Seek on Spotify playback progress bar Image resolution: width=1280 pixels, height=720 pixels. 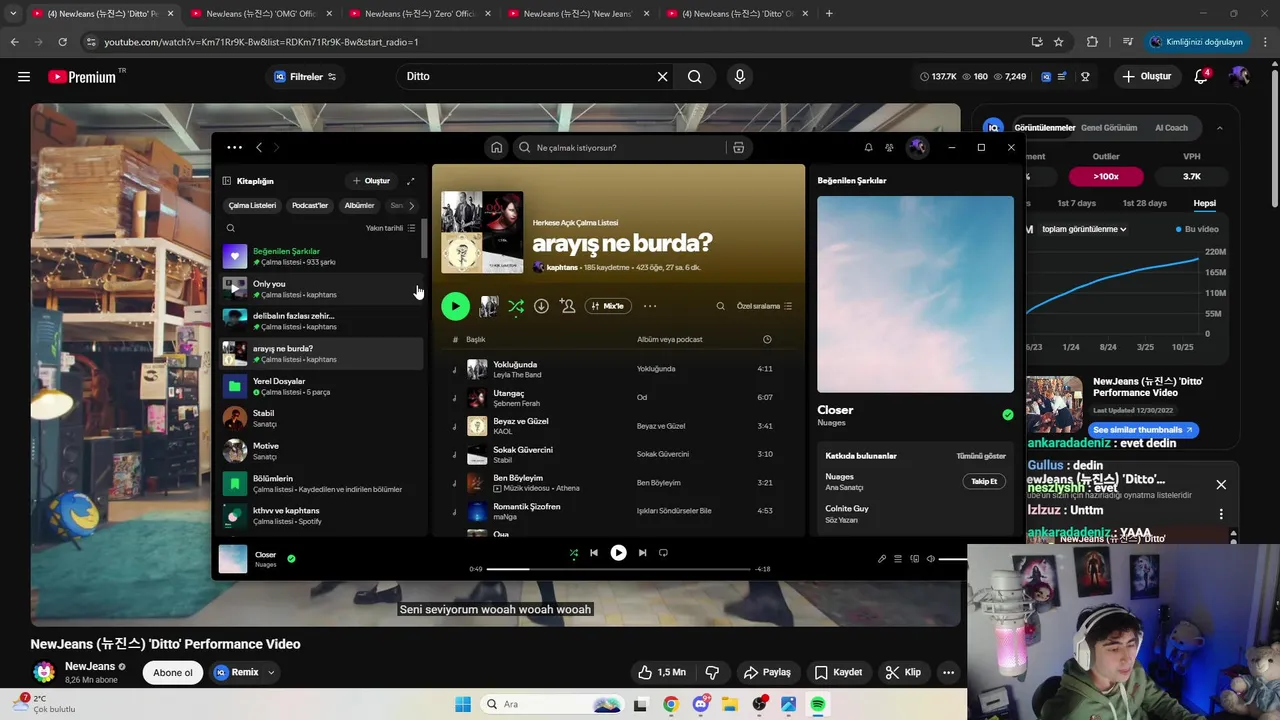618,569
